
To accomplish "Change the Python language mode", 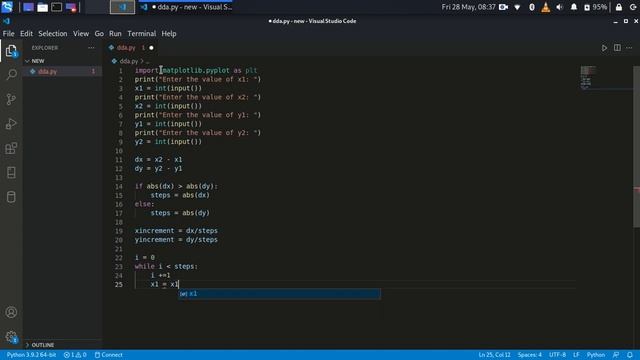I will tap(596, 355).
